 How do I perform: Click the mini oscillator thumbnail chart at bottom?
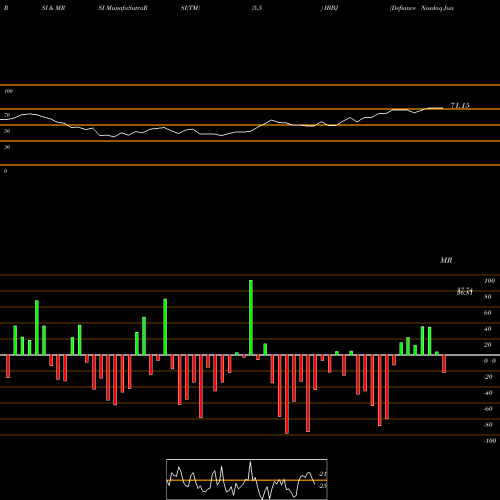click(247, 479)
